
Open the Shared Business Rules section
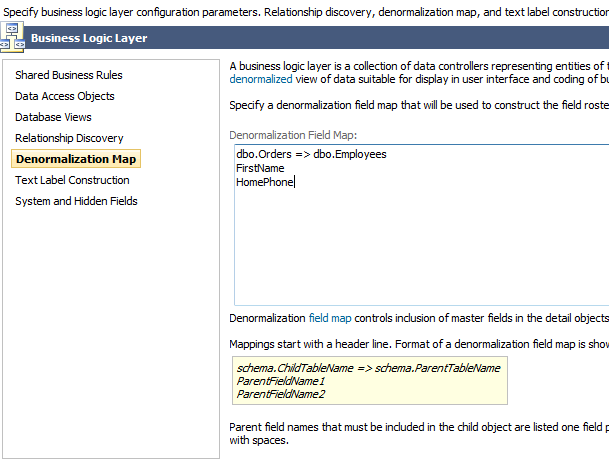[x=68, y=75]
